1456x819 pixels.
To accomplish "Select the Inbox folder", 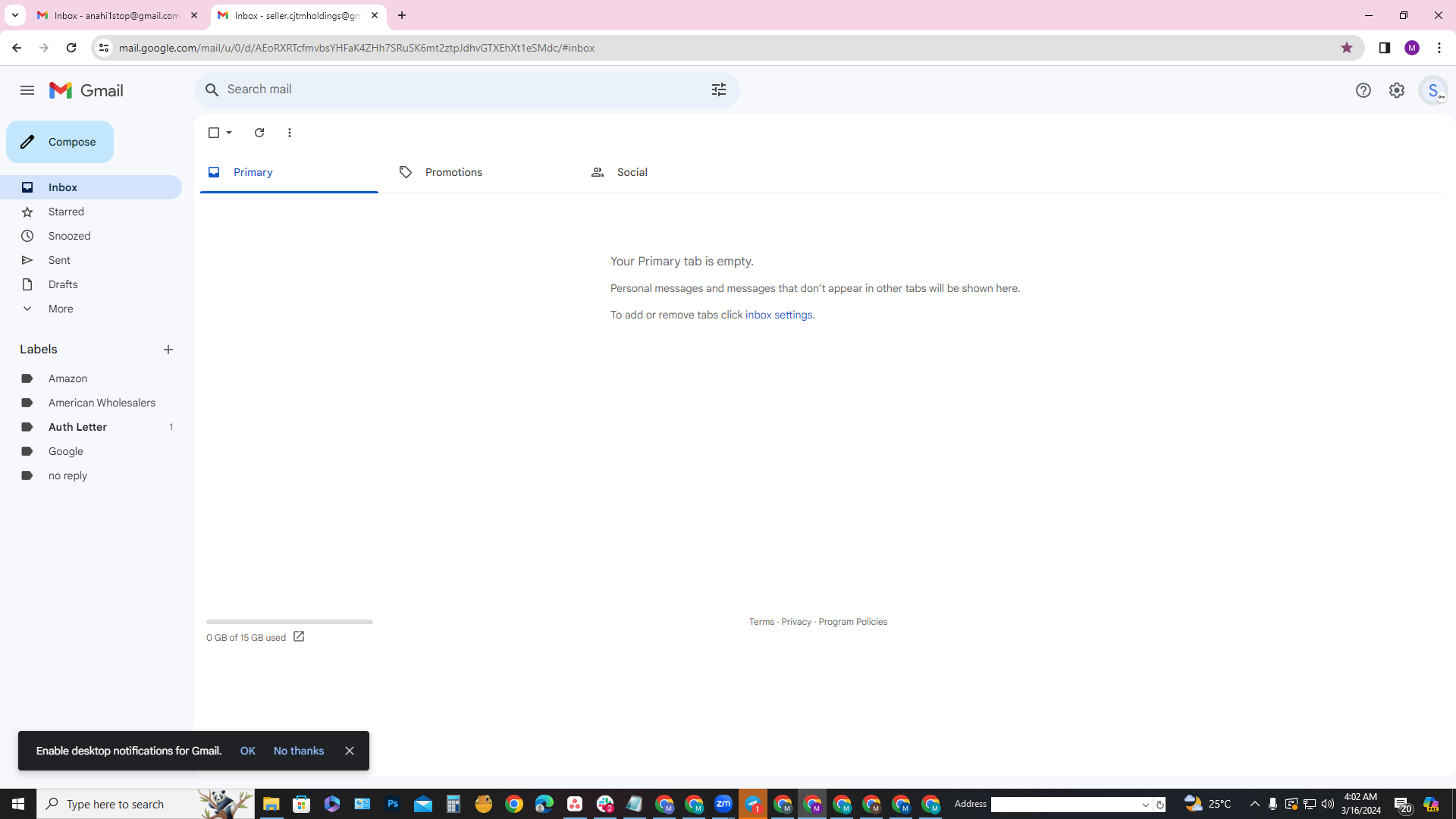I will [91, 187].
